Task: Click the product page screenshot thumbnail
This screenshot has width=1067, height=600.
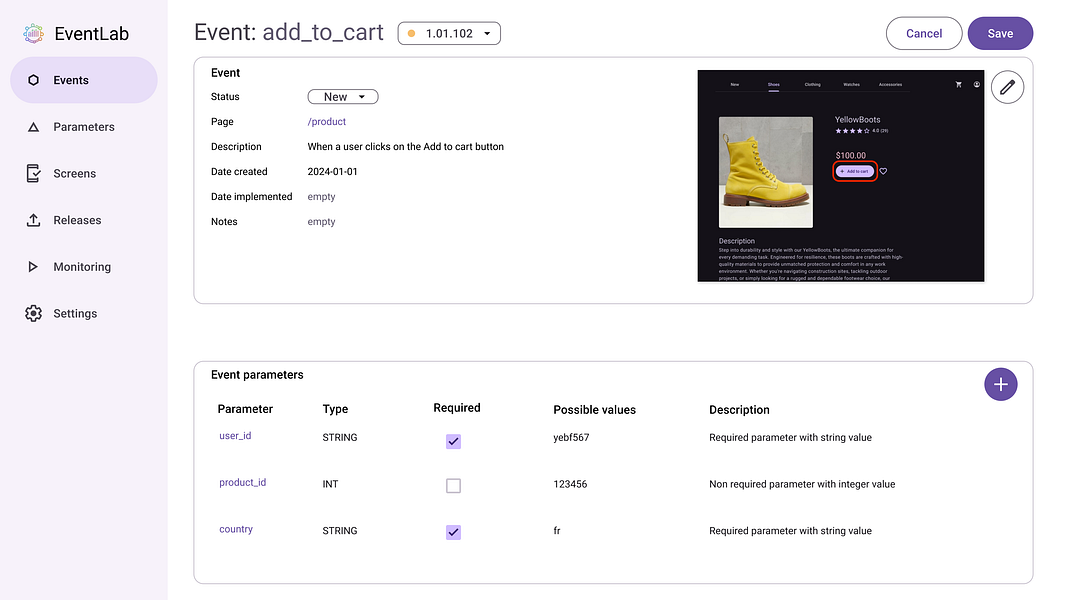Action: [840, 176]
